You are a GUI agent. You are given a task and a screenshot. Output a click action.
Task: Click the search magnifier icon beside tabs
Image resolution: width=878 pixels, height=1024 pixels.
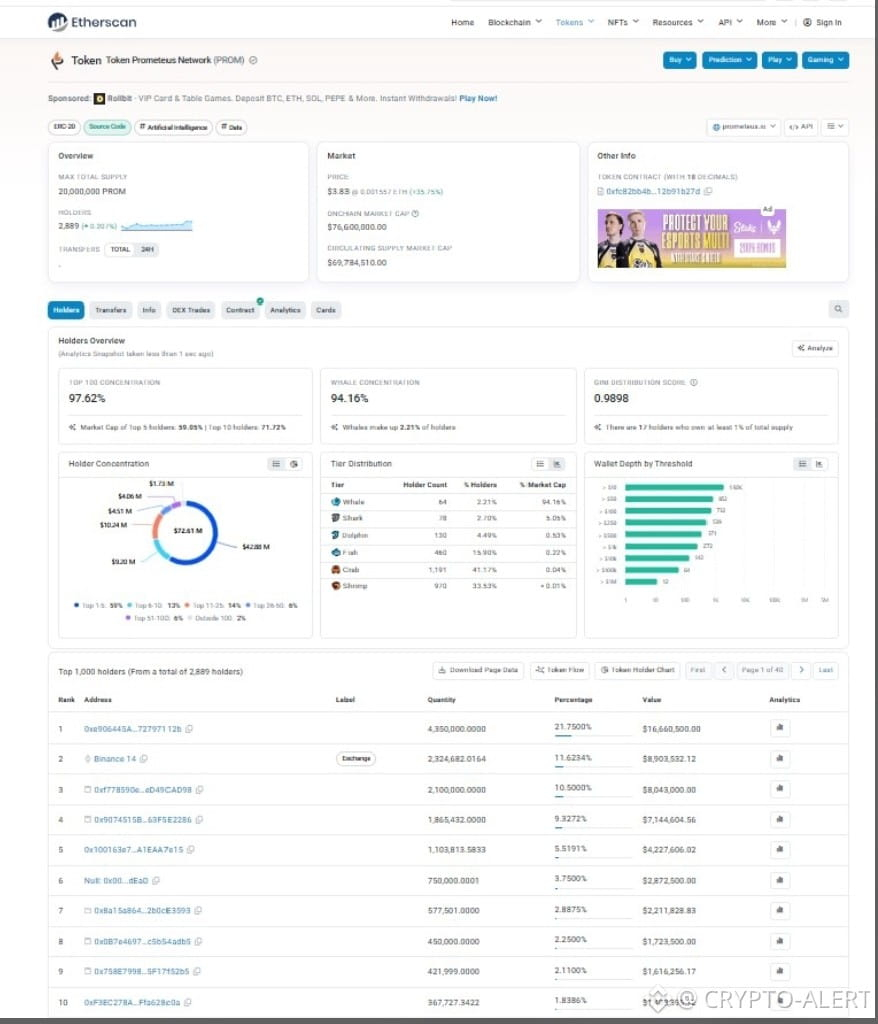[838, 309]
